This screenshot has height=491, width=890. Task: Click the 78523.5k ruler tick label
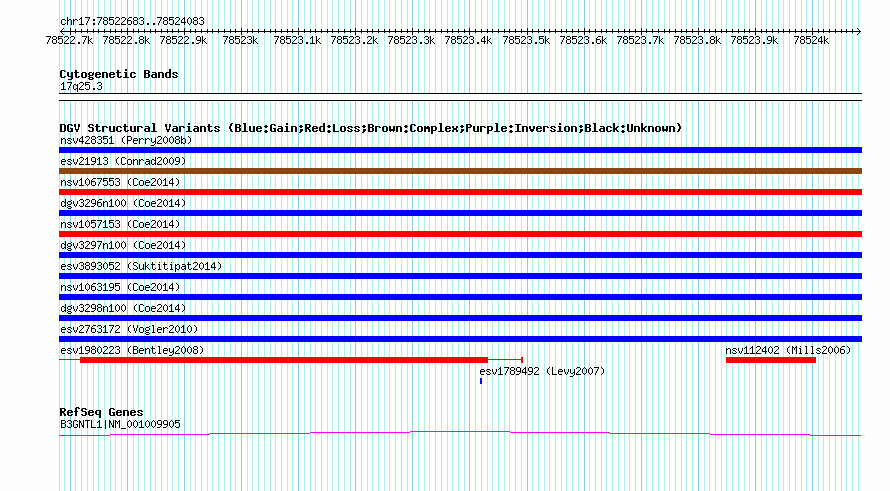526,41
